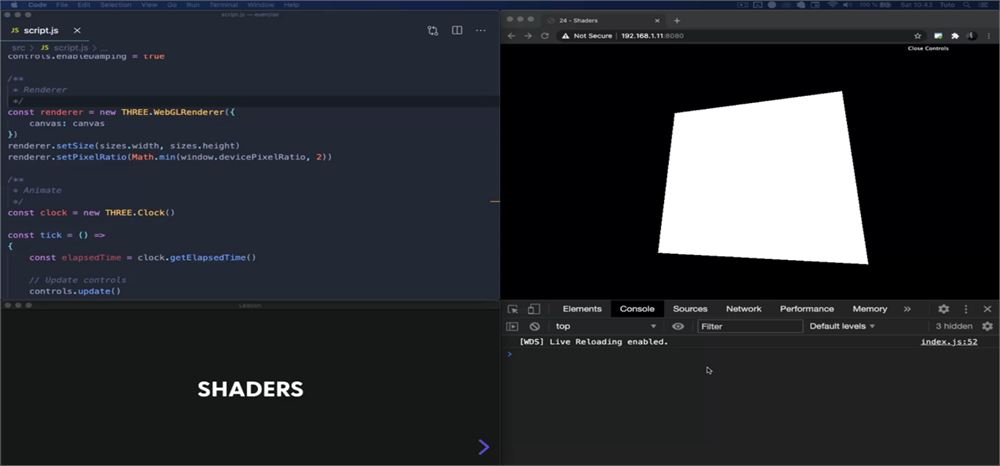Open DevTools customize three-dot menu
Viewport: 1000px width, 466px height.
(x=966, y=309)
